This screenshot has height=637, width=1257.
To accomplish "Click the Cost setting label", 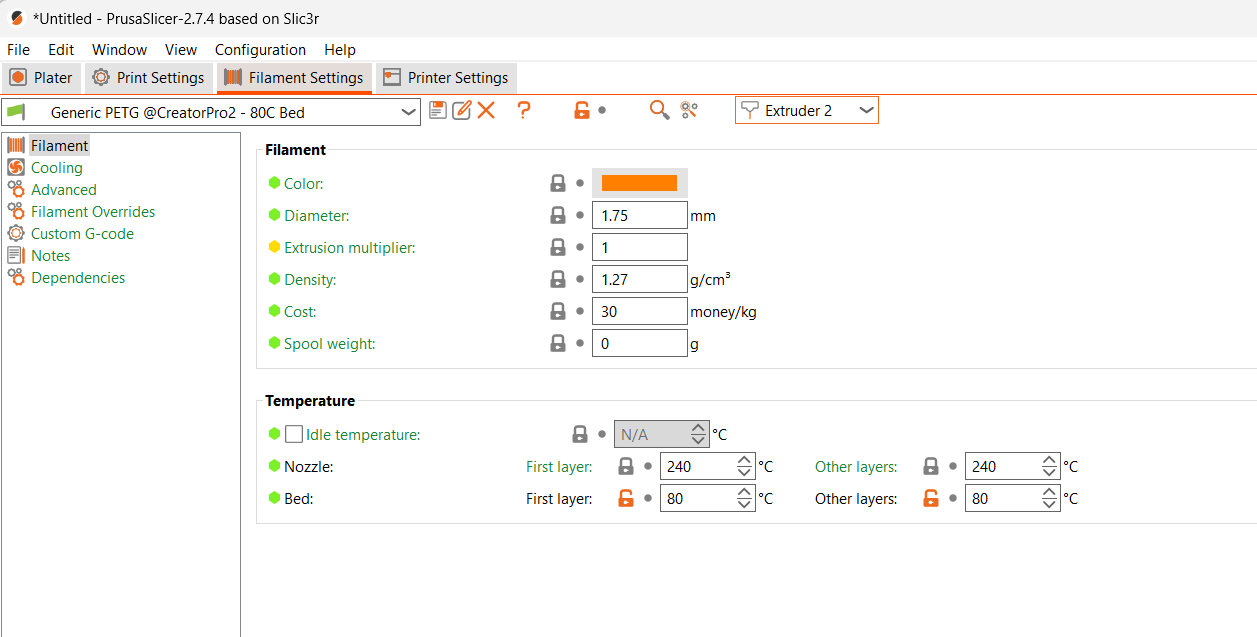I will click(300, 311).
